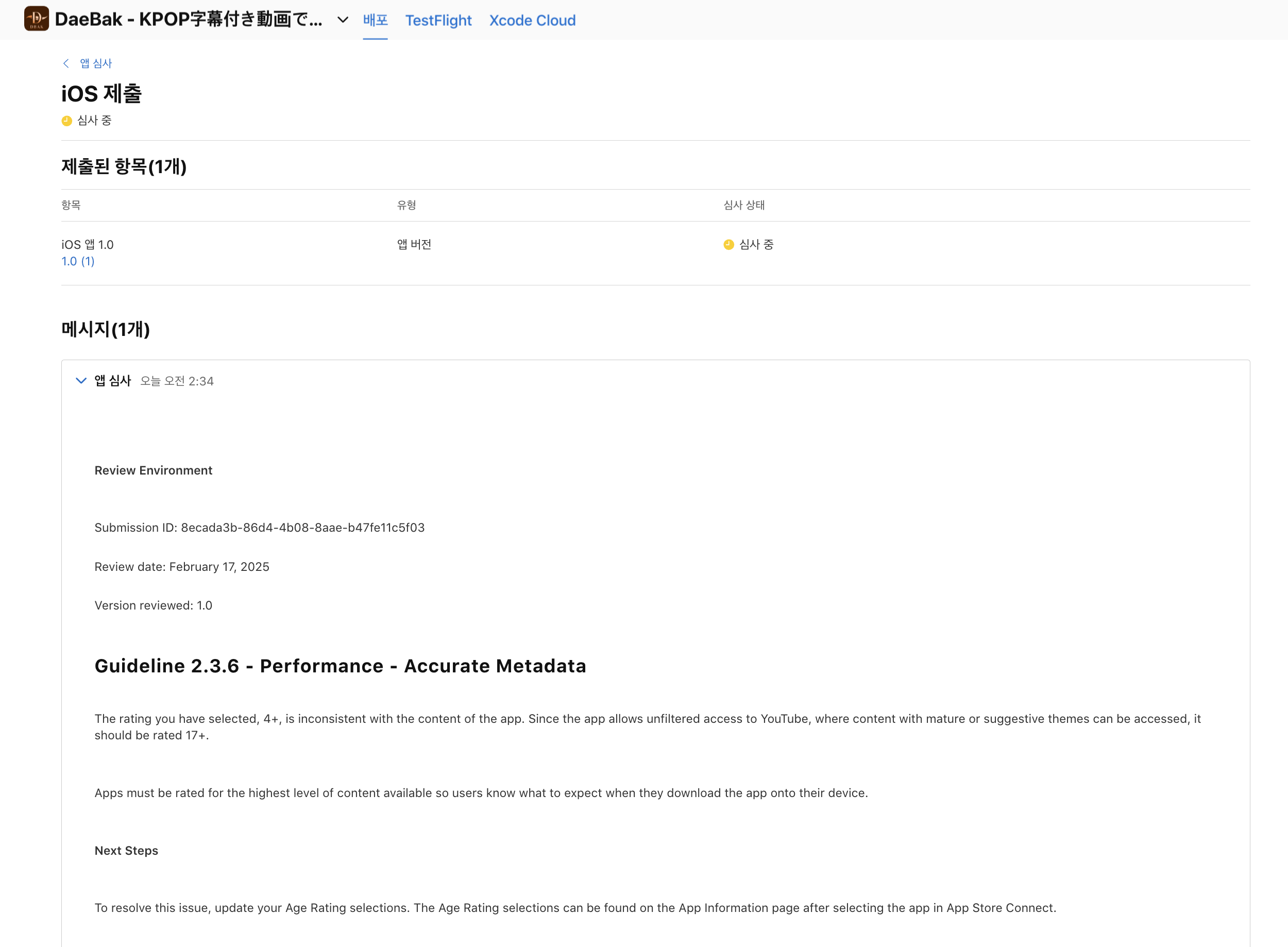Click the iOS 제출 page title
The height and width of the screenshot is (947, 1288).
pos(101,93)
